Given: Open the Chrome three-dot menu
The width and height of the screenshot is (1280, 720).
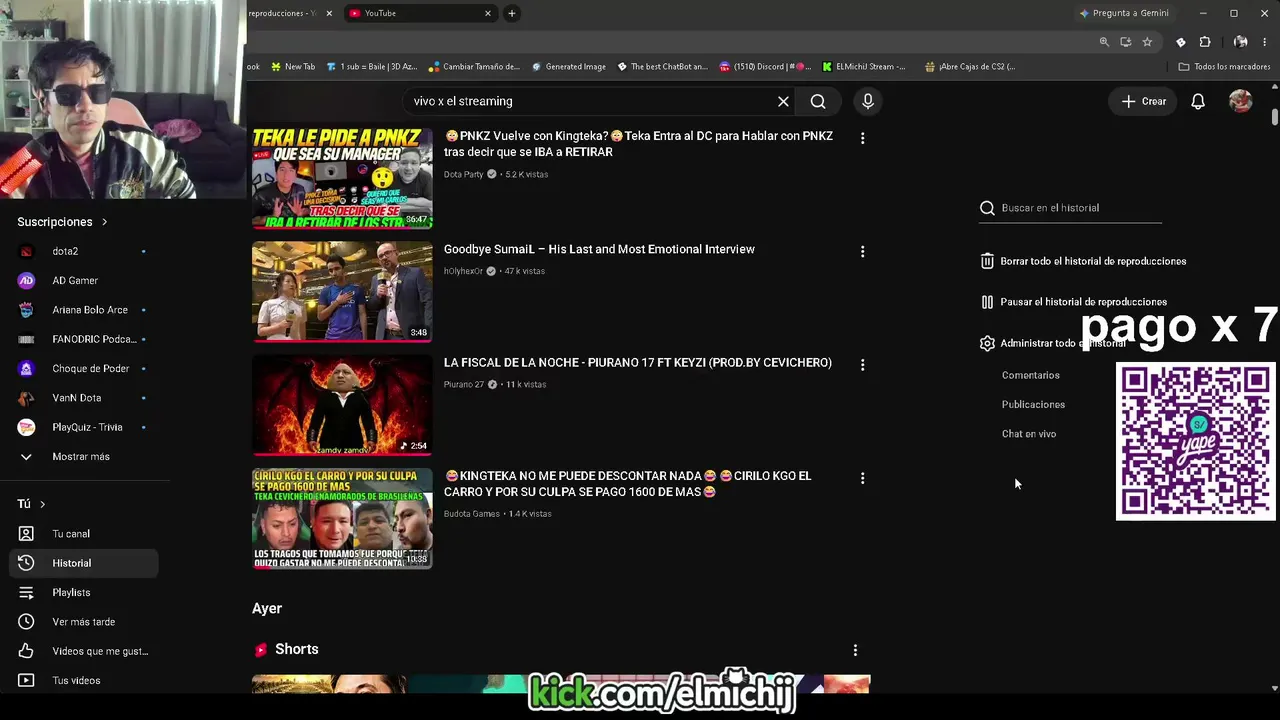Looking at the screenshot, I should (x=1265, y=42).
